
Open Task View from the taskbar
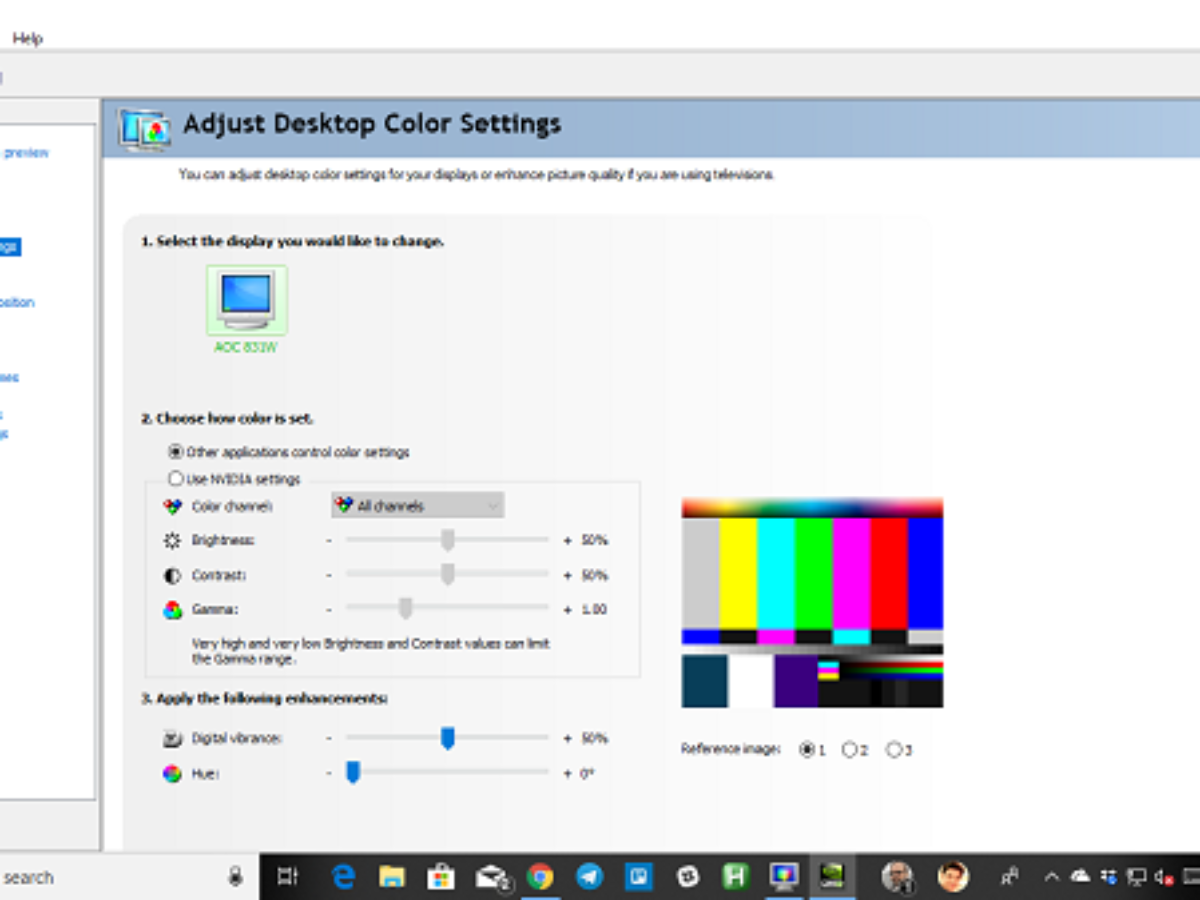point(288,877)
